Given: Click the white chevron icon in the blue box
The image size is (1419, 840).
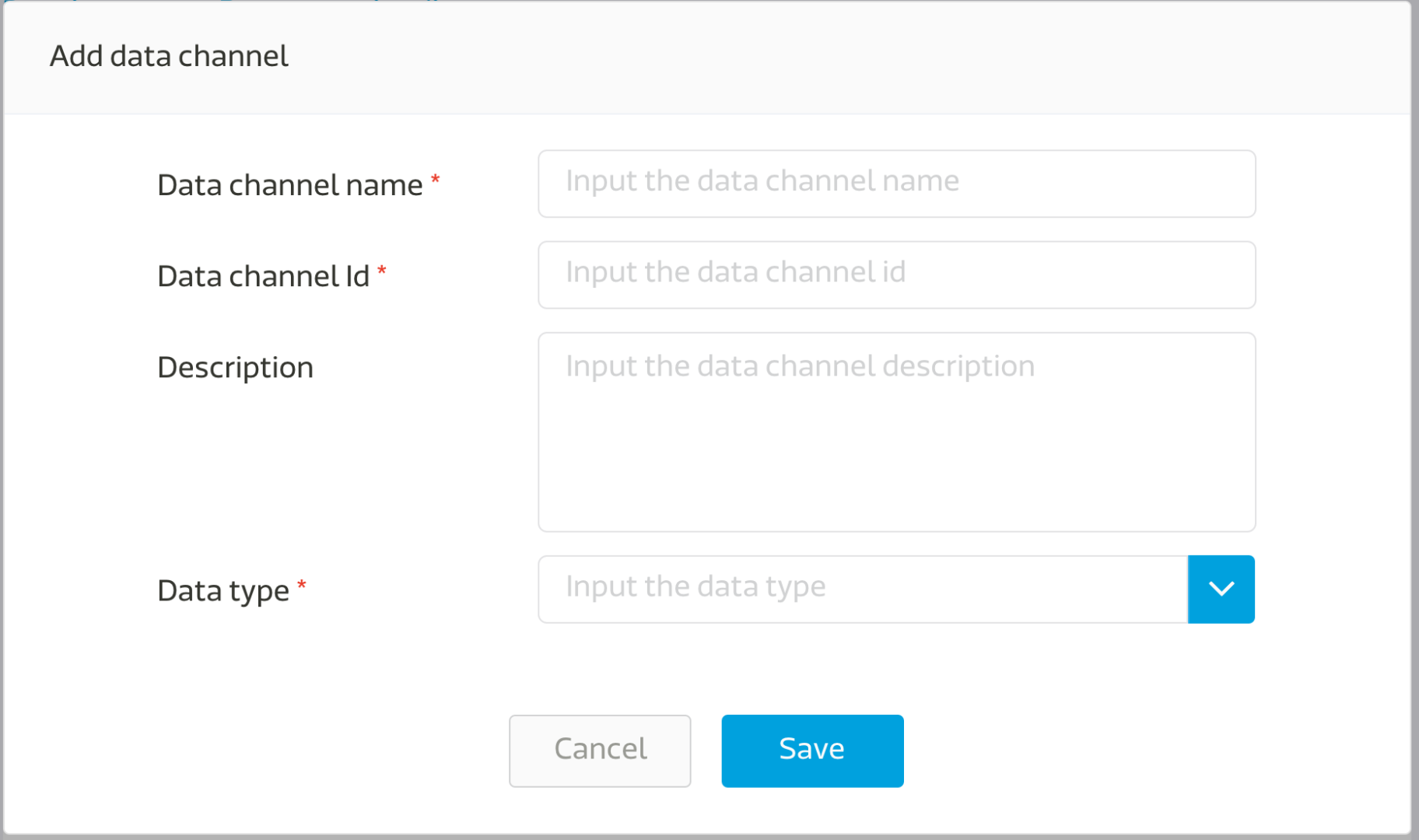Looking at the screenshot, I should (x=1221, y=589).
